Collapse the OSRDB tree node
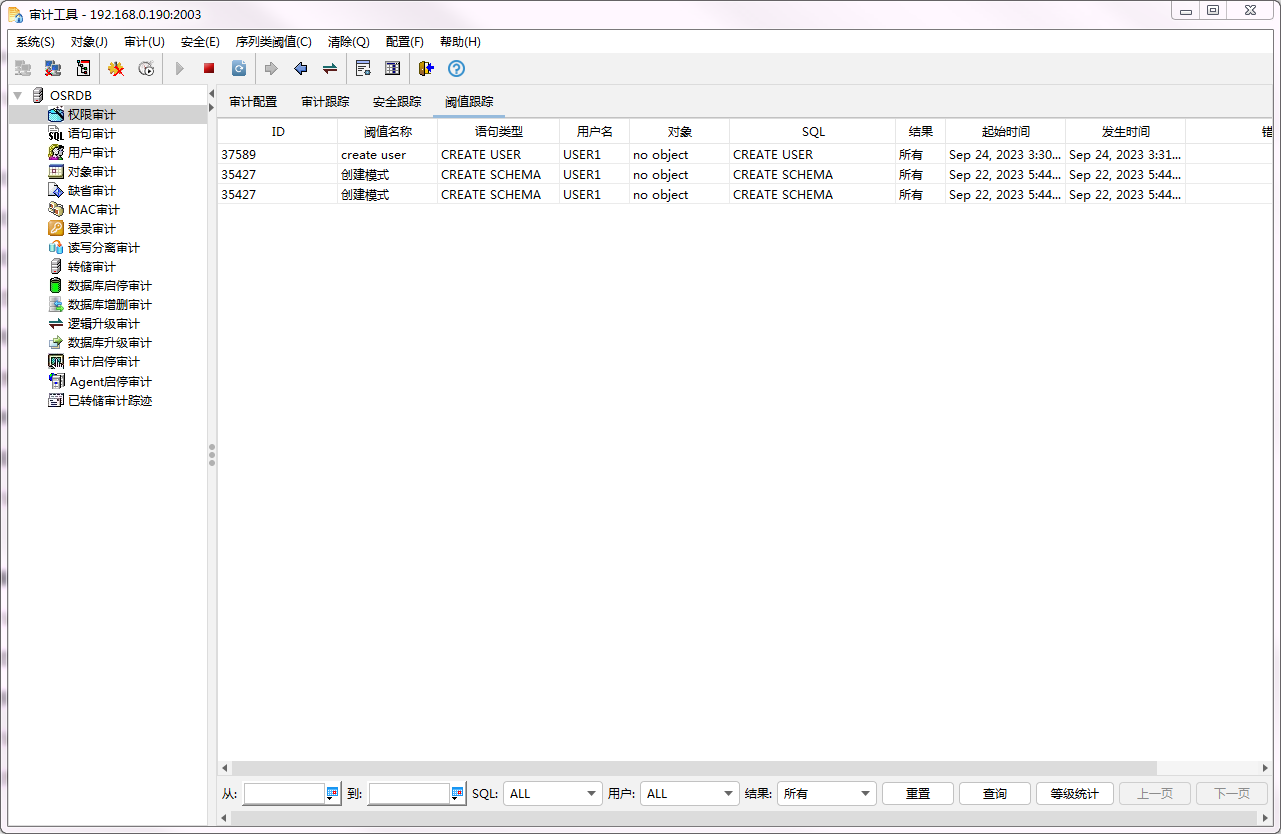 point(18,96)
